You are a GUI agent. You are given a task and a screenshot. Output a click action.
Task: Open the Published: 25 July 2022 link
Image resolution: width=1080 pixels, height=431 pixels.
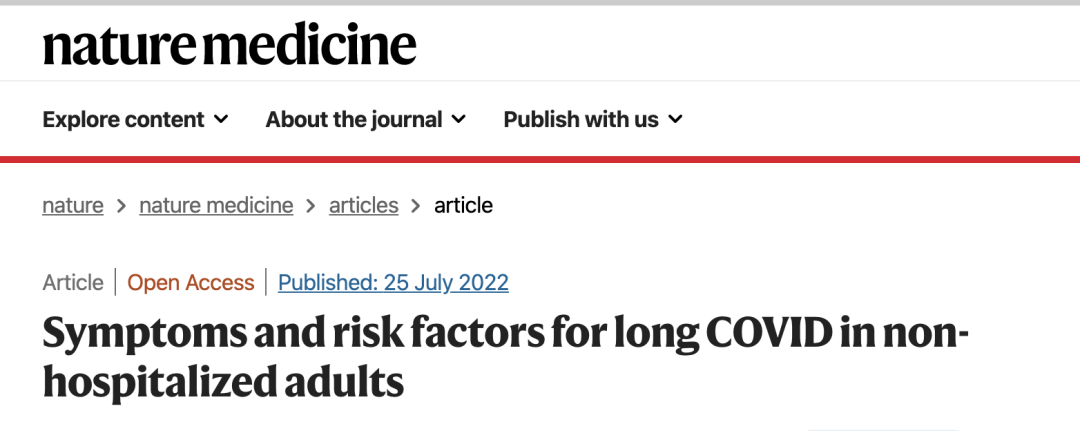point(393,283)
